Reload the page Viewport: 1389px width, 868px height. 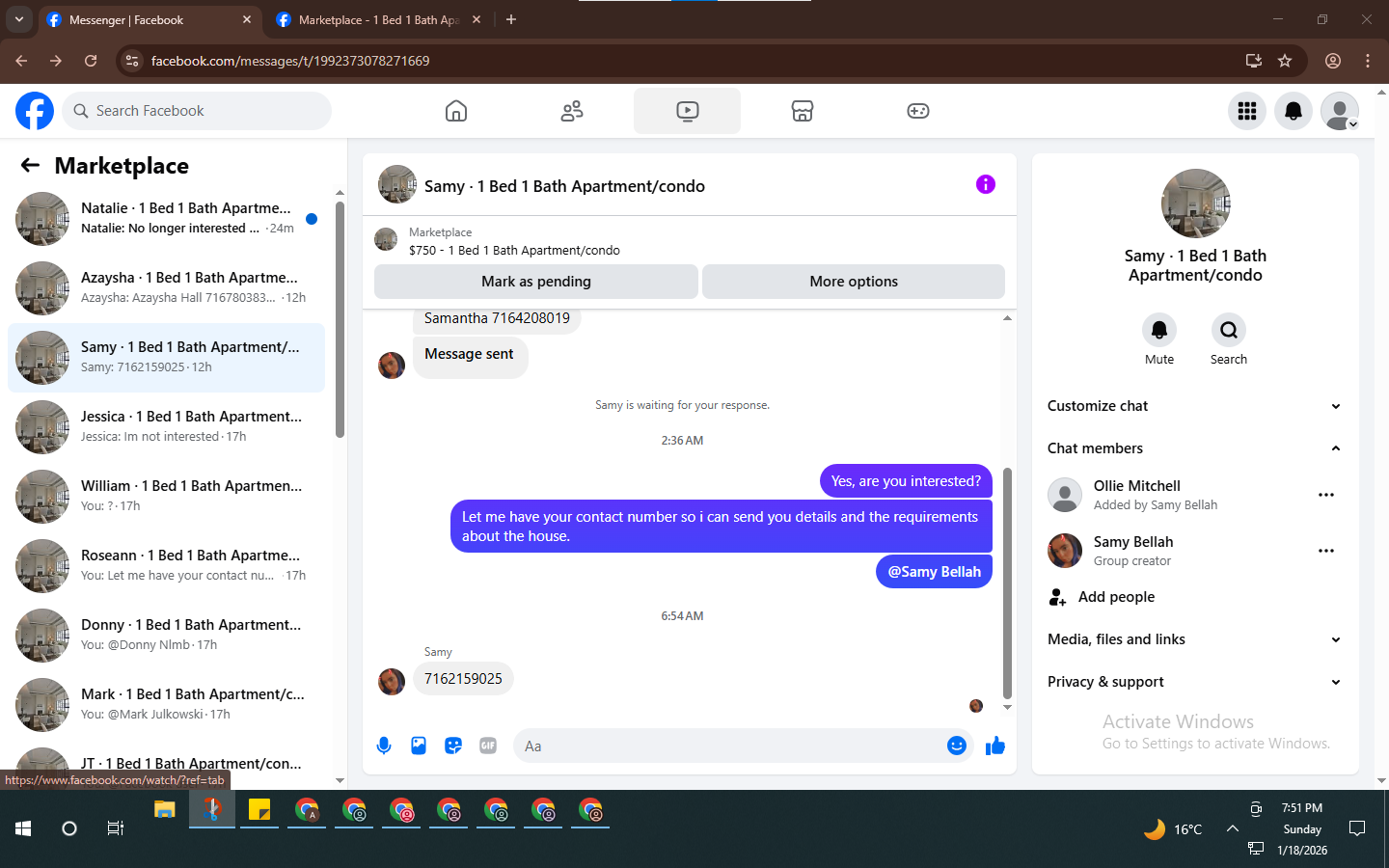pyautogui.click(x=91, y=61)
